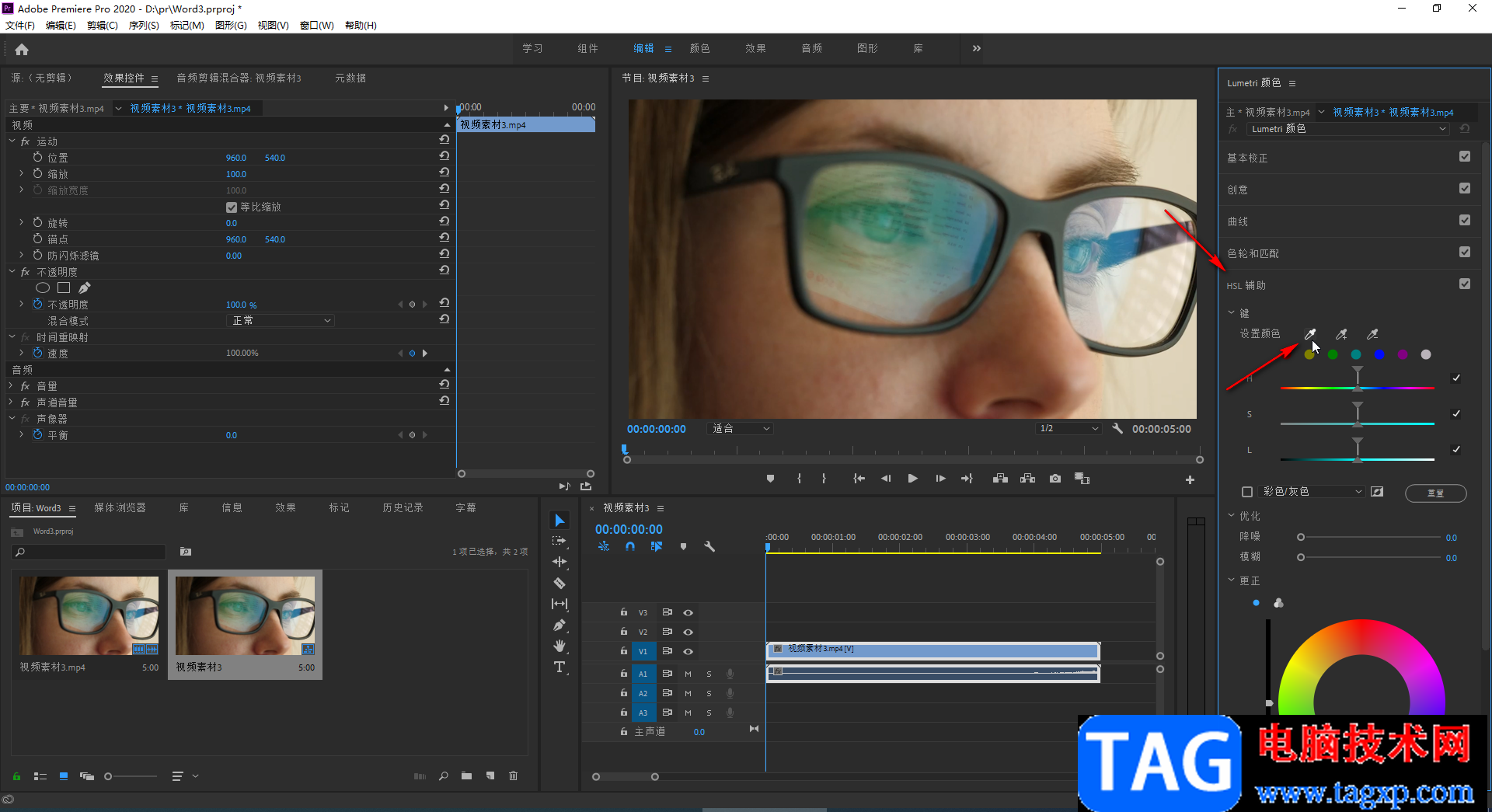Show more workspaces with overflow chevron

[977, 48]
